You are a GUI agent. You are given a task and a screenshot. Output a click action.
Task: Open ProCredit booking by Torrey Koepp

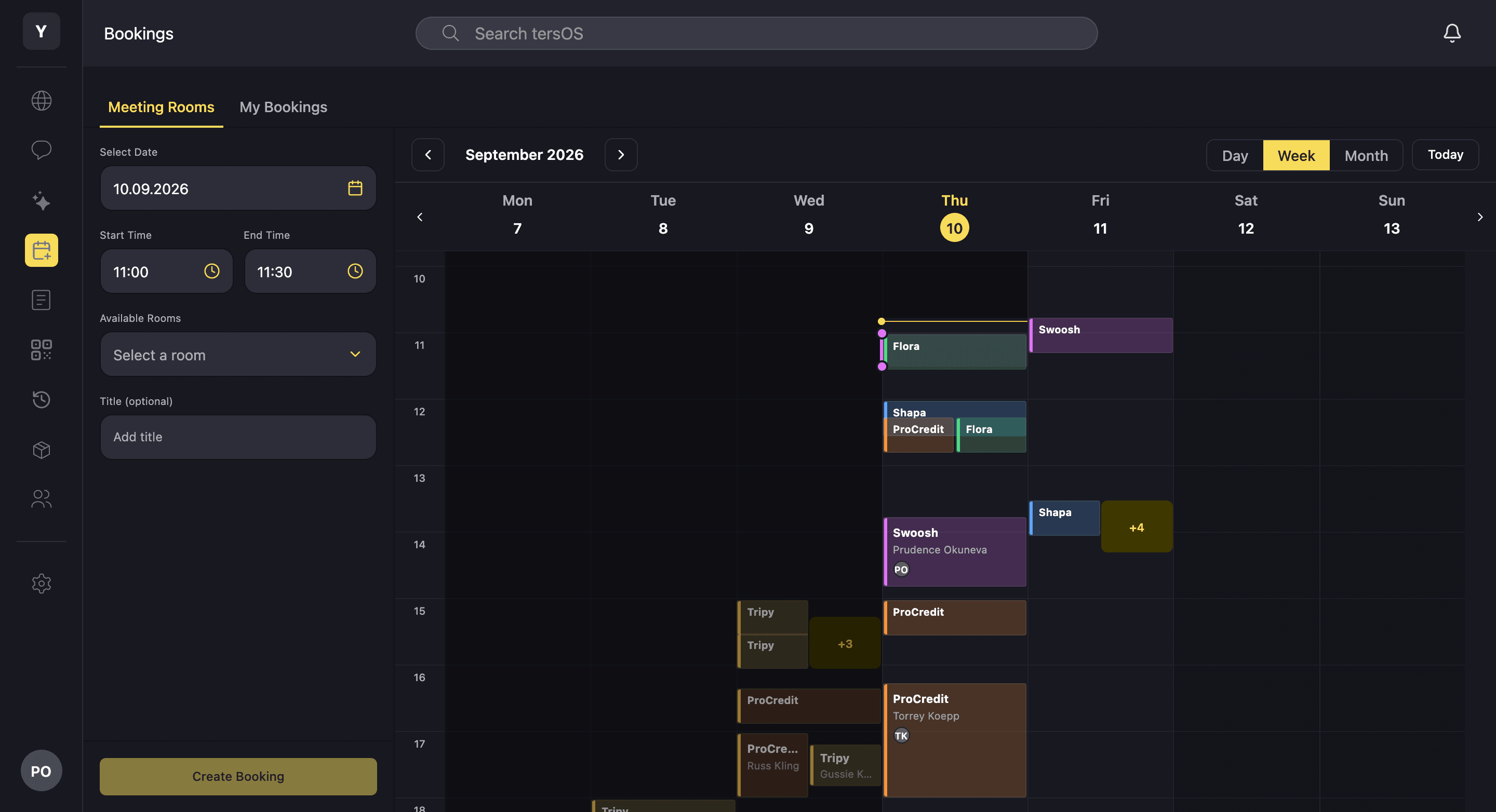pyautogui.click(x=955, y=740)
